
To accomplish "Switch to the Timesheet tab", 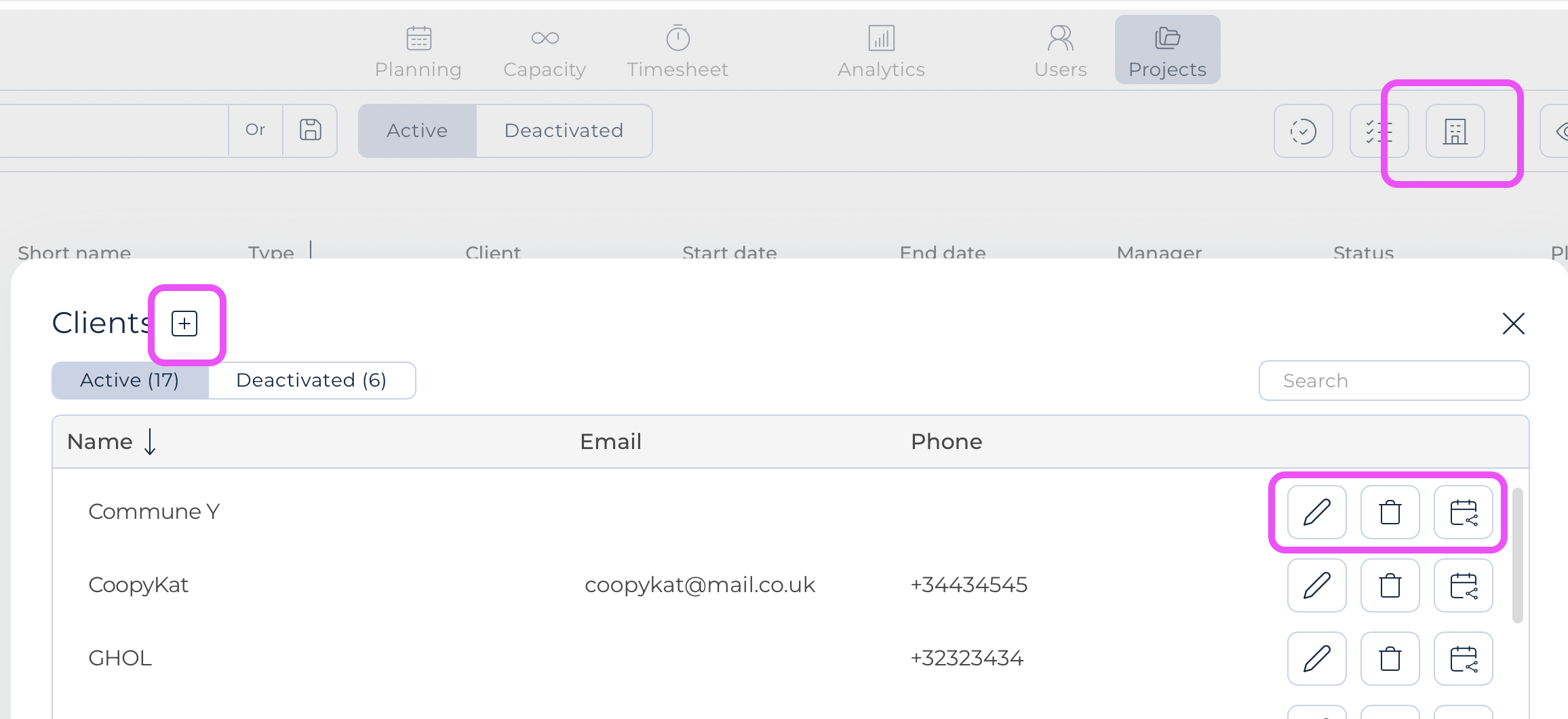I will tap(678, 52).
